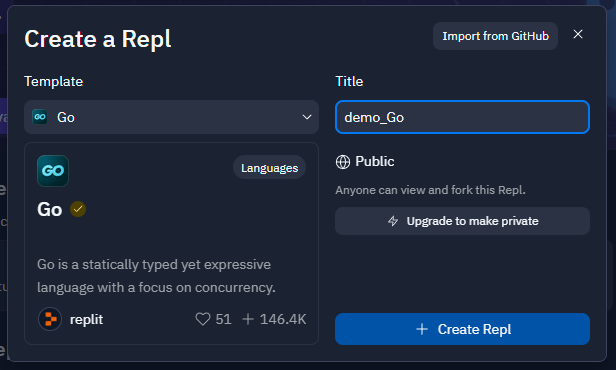Click the plus icon on Create Repl
This screenshot has width=616, height=370.
[x=422, y=329]
